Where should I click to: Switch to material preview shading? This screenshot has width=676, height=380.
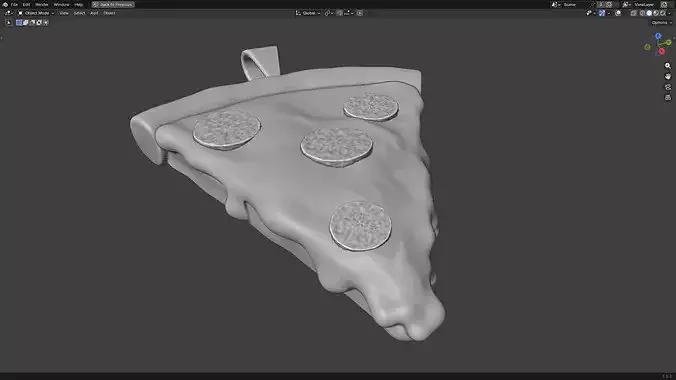click(656, 13)
